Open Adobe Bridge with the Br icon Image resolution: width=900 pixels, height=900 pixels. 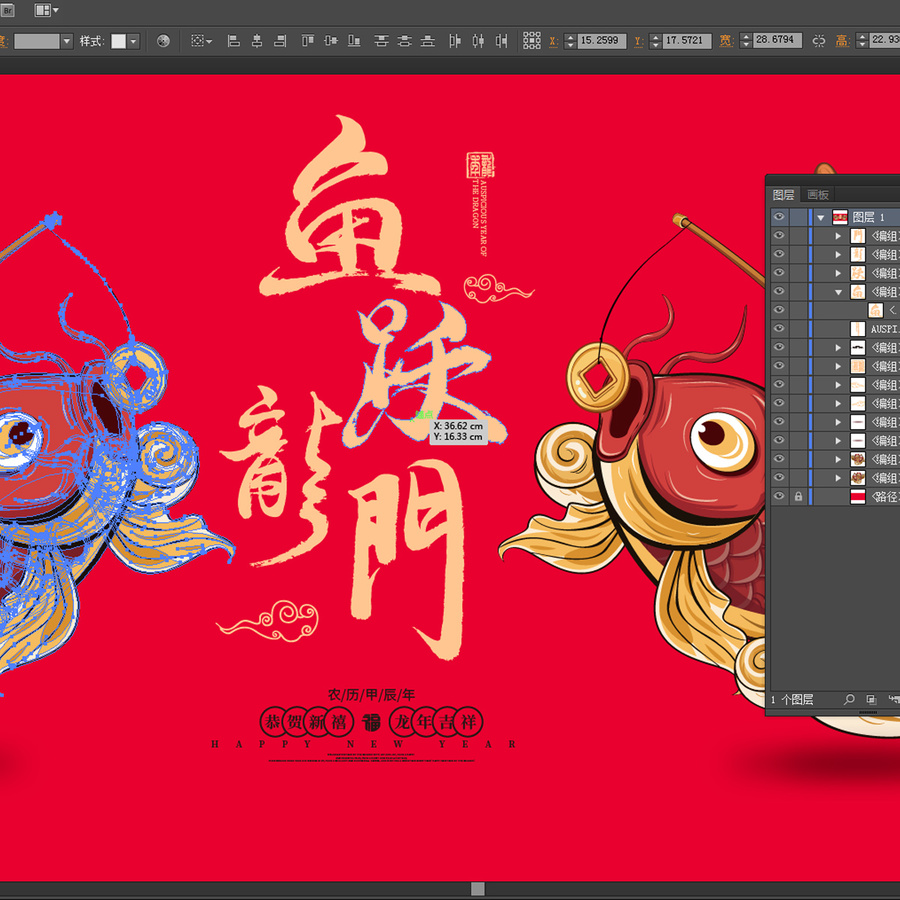[7, 10]
